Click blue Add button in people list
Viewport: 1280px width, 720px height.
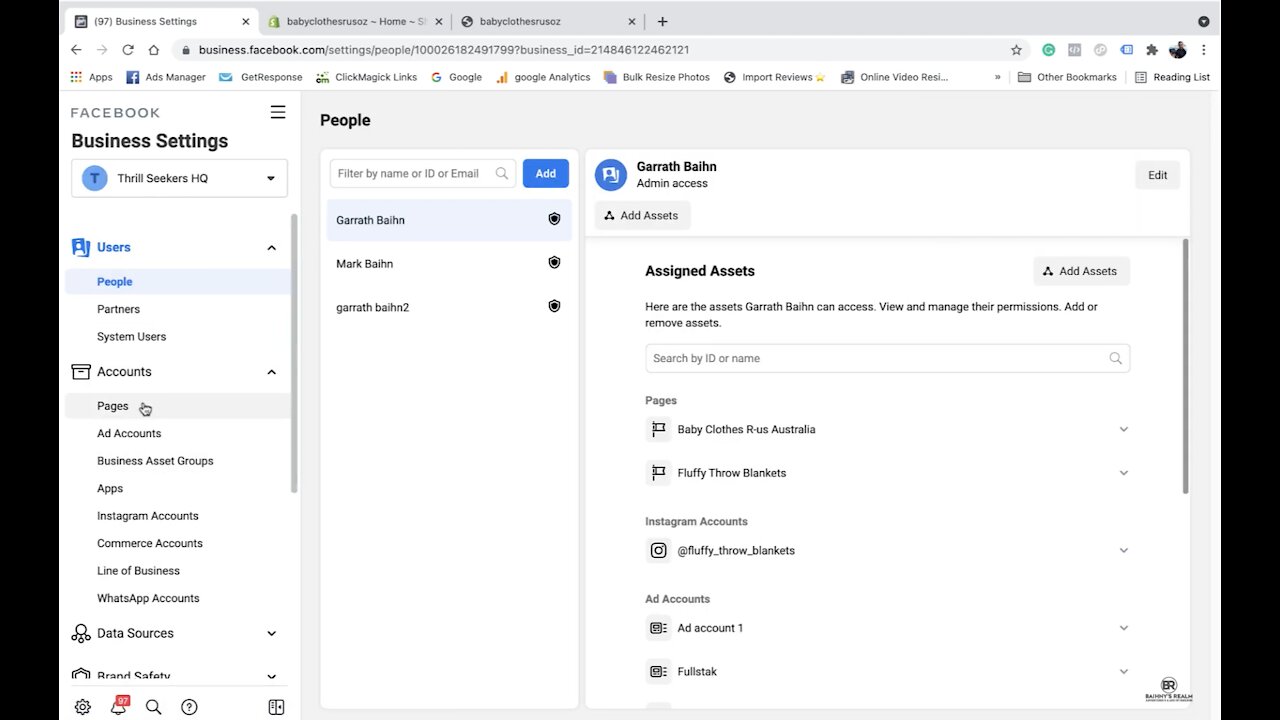[x=545, y=173]
